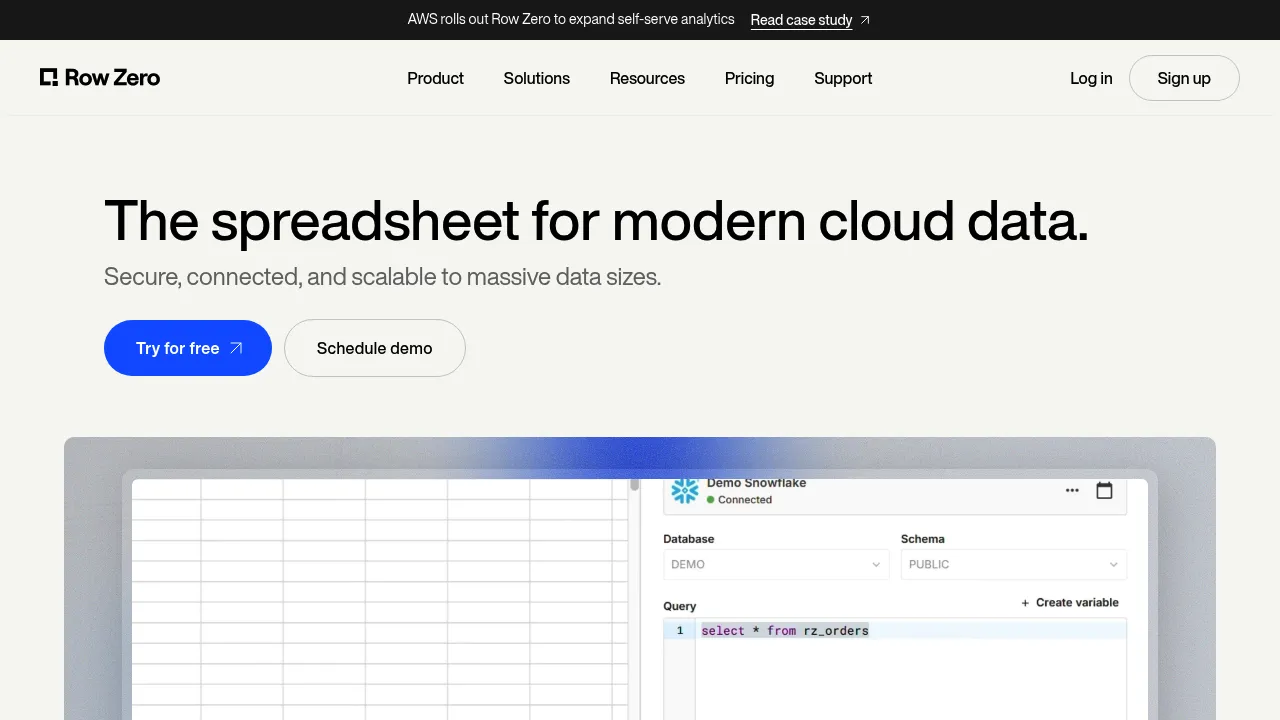Open the three-dots connection menu
The width and height of the screenshot is (1280, 720).
point(1072,491)
